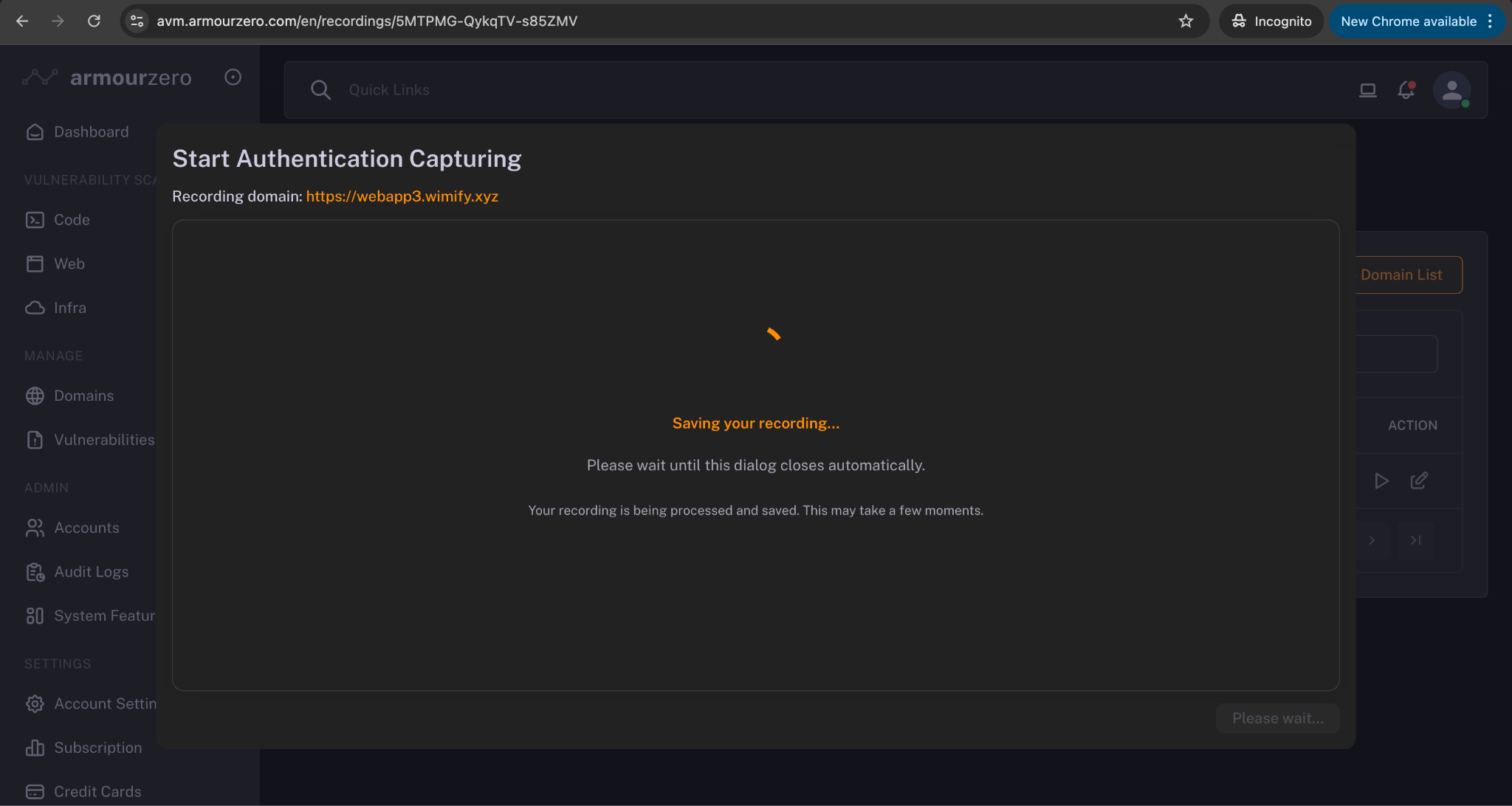Type in Quick Links search field
Image resolution: width=1512 pixels, height=806 pixels.
click(591, 90)
